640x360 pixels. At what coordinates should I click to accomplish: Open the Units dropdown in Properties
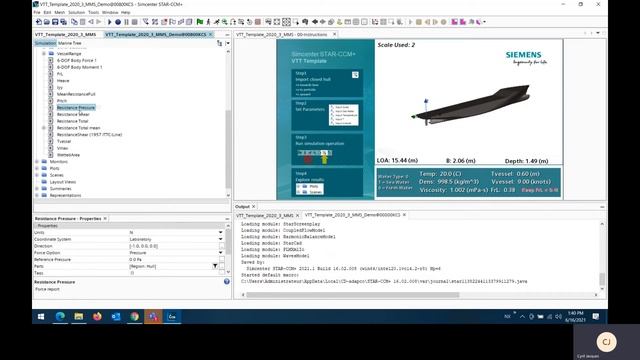[220, 232]
